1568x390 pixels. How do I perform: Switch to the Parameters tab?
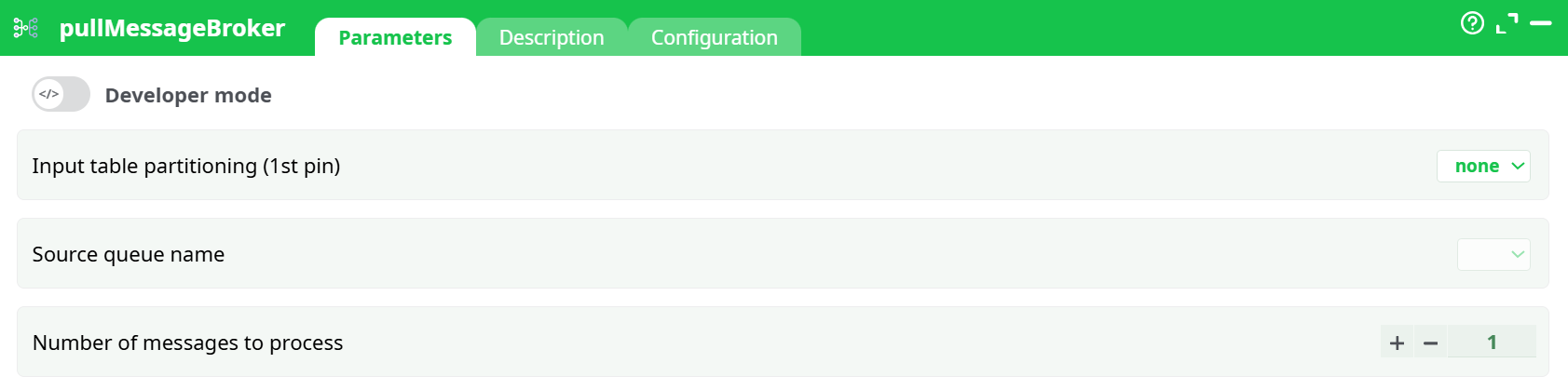pyautogui.click(x=395, y=37)
